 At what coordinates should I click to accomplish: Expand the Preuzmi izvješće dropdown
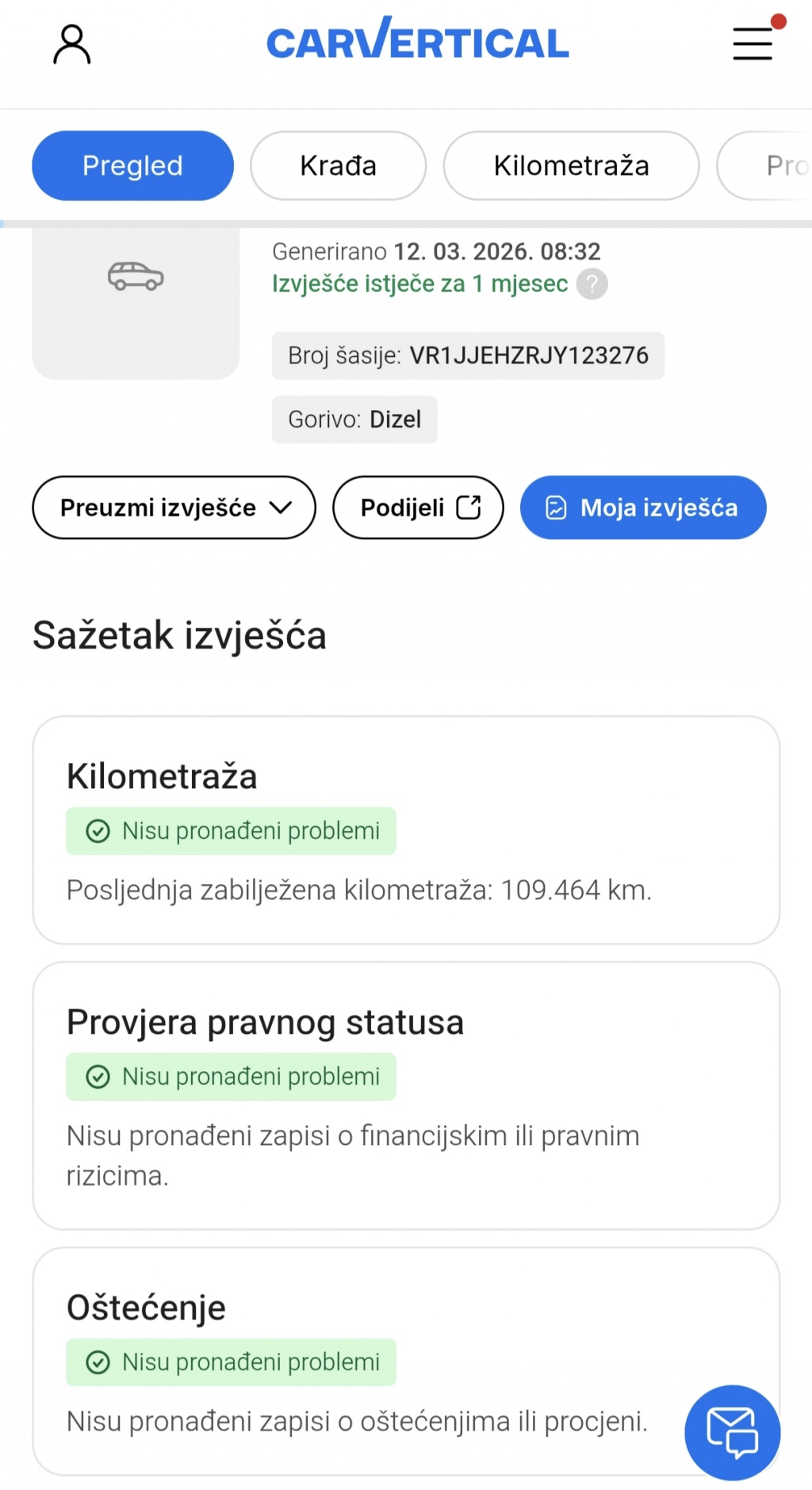(174, 508)
